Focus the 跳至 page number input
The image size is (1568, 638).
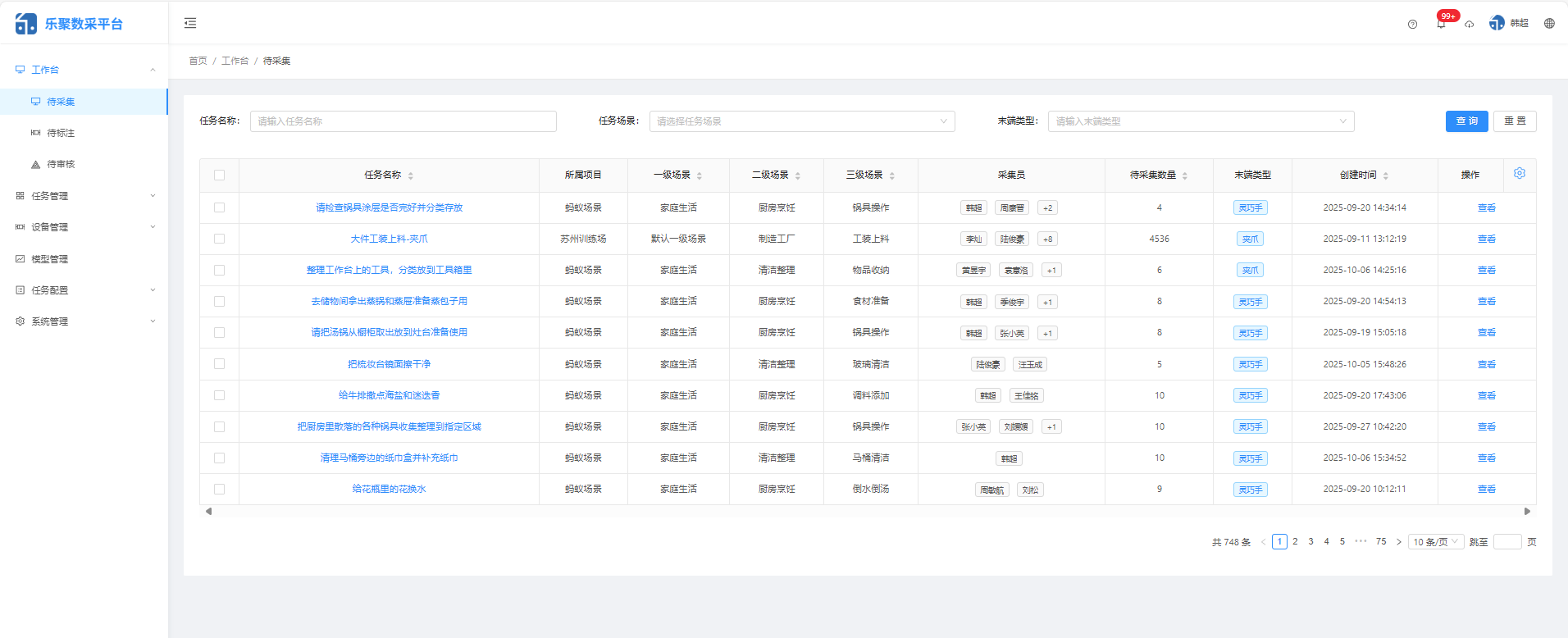1507,542
